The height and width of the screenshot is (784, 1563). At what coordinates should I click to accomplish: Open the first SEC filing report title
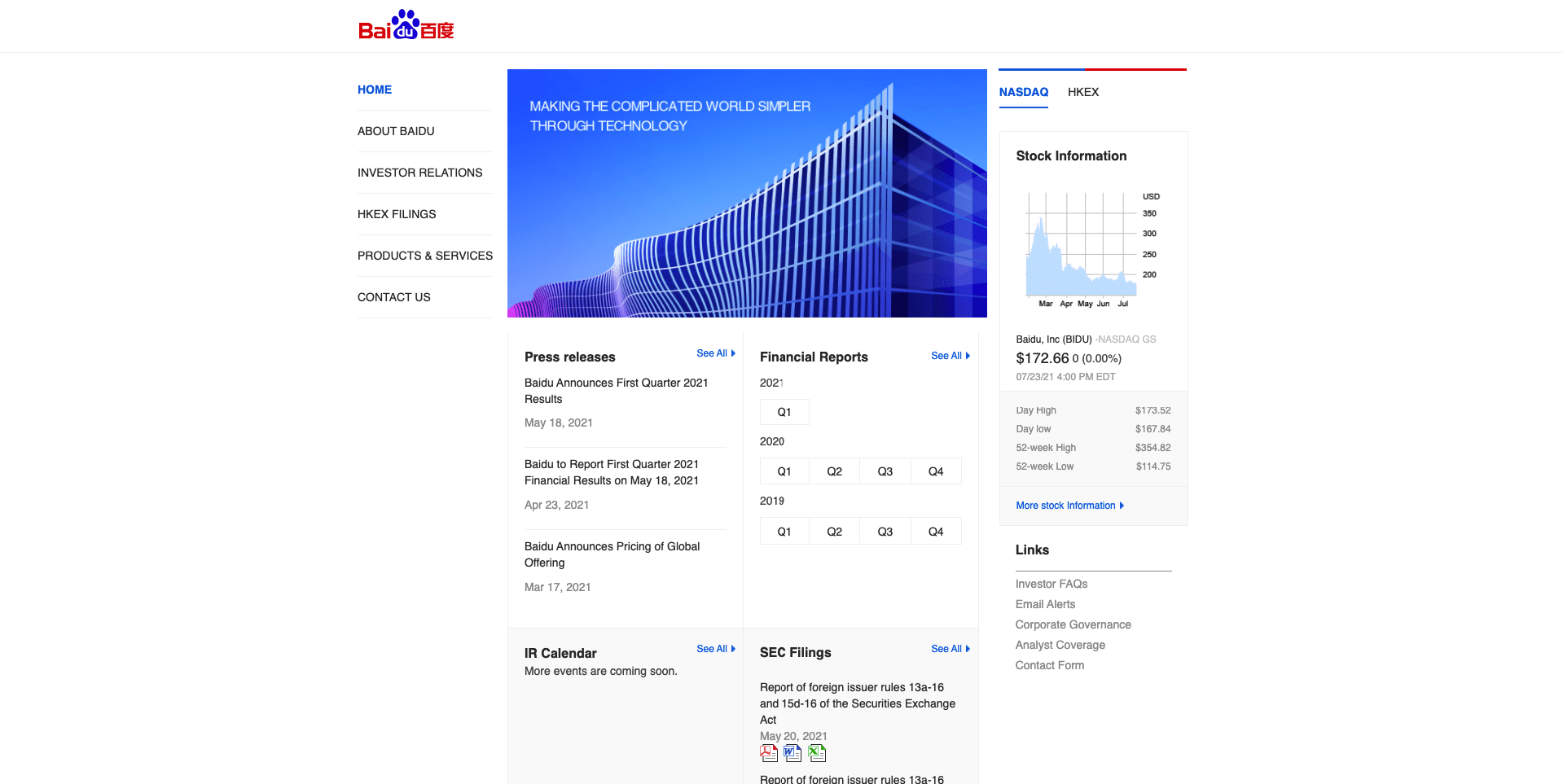point(858,703)
